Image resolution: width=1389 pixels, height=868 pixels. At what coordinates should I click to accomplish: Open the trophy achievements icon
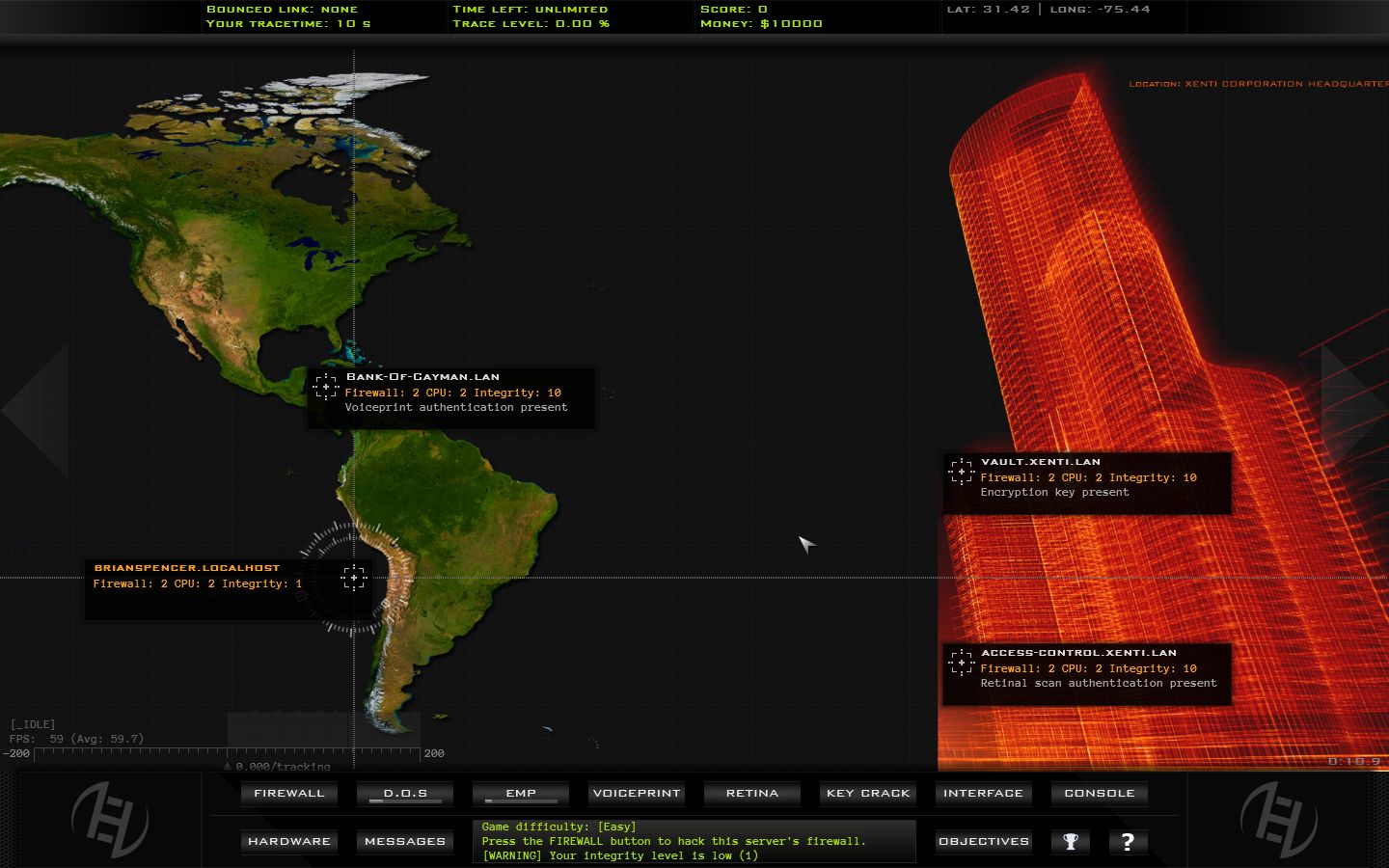pos(1071,842)
